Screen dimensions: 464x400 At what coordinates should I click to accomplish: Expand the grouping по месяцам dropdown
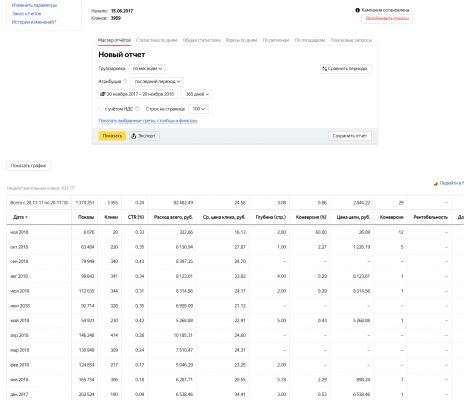[147, 69]
